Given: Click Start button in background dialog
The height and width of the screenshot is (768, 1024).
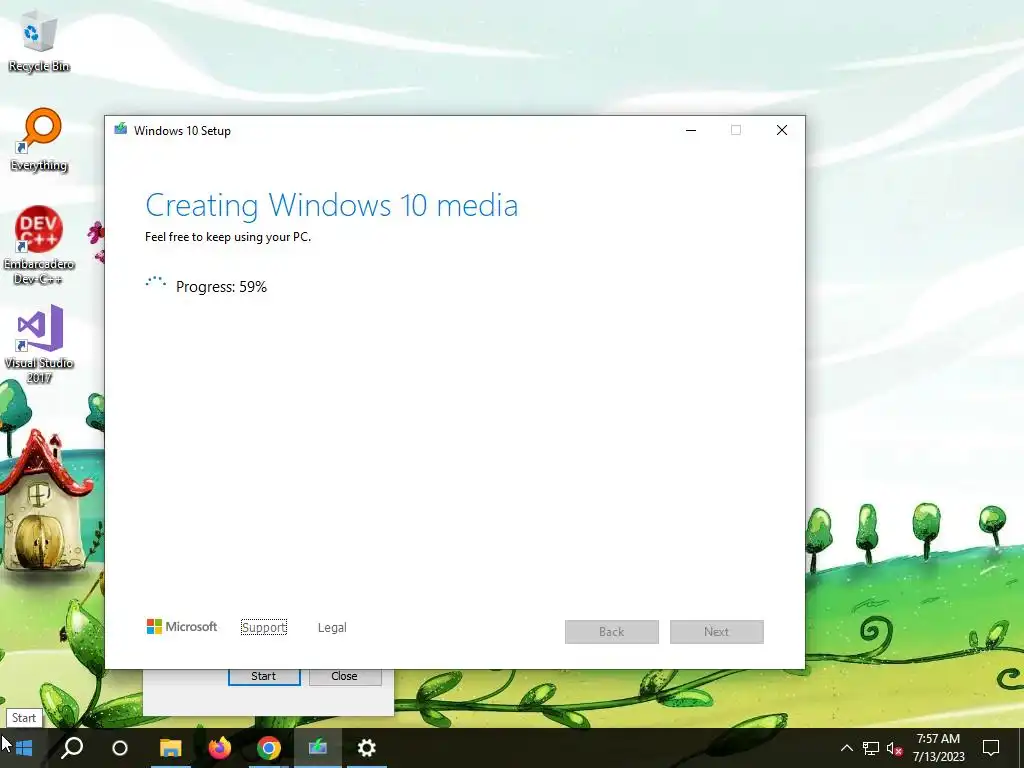Looking at the screenshot, I should tap(264, 677).
